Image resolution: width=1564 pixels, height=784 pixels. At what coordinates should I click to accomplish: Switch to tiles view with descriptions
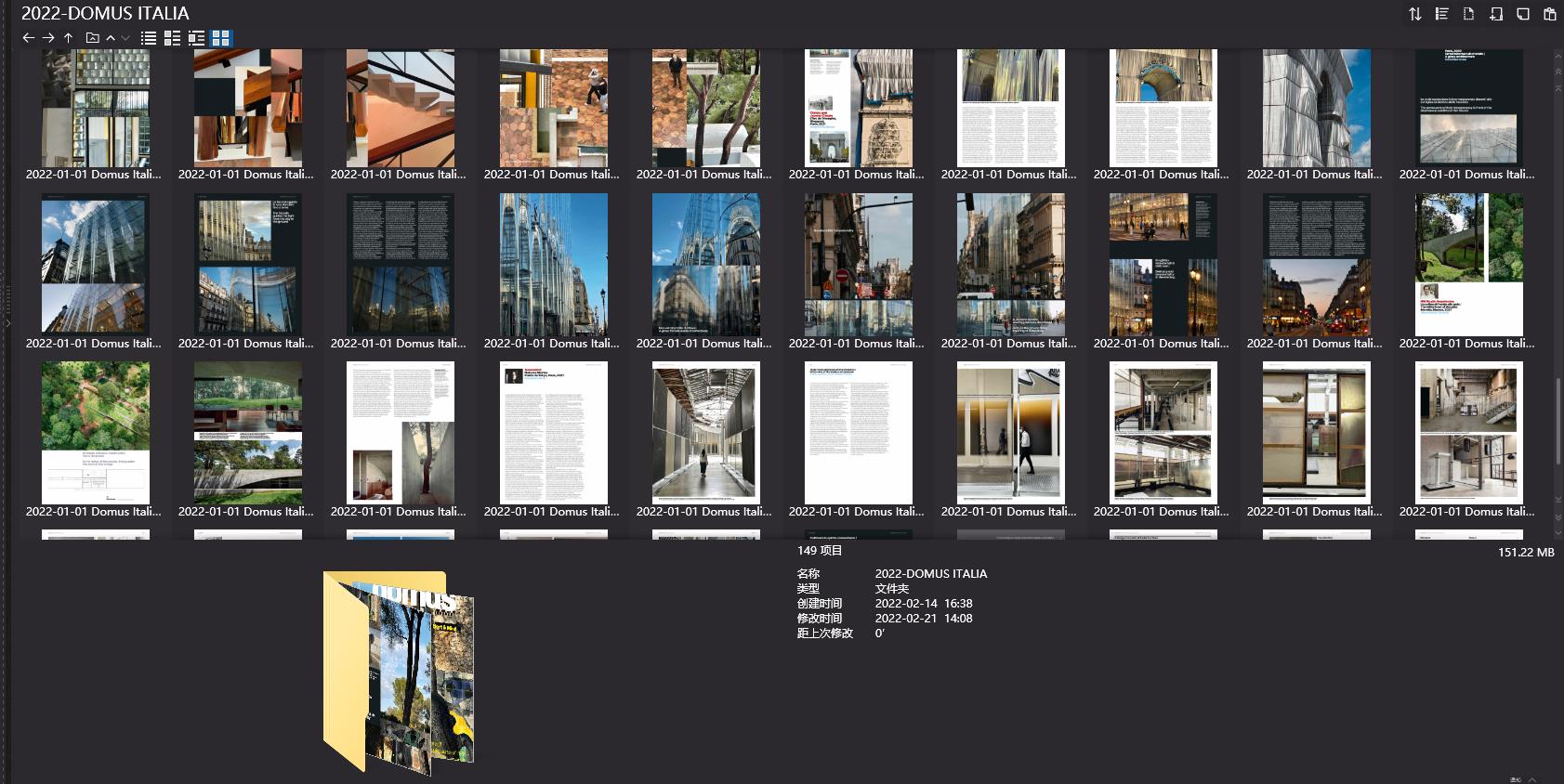(196, 38)
